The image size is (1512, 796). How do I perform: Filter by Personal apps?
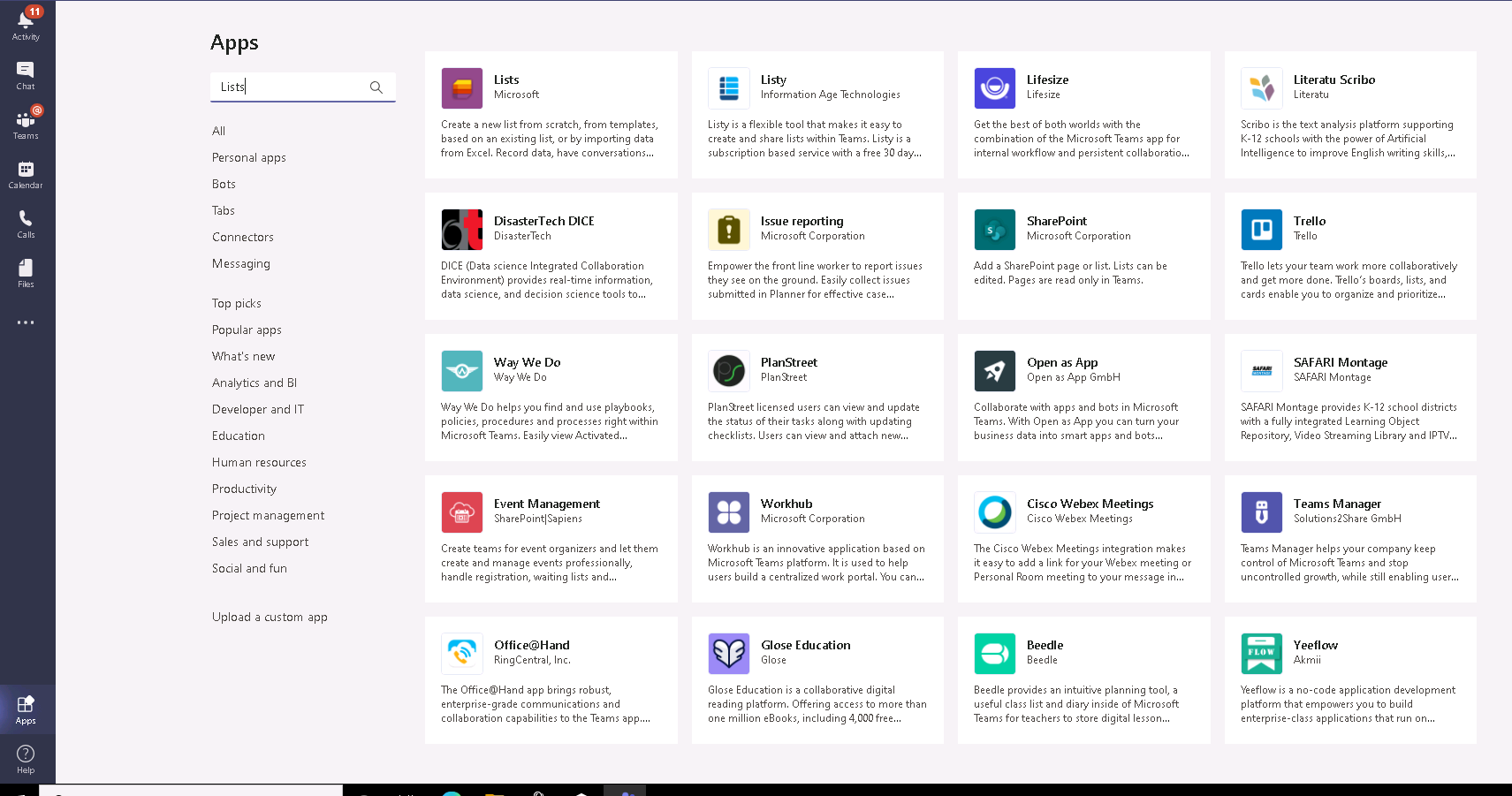[249, 157]
